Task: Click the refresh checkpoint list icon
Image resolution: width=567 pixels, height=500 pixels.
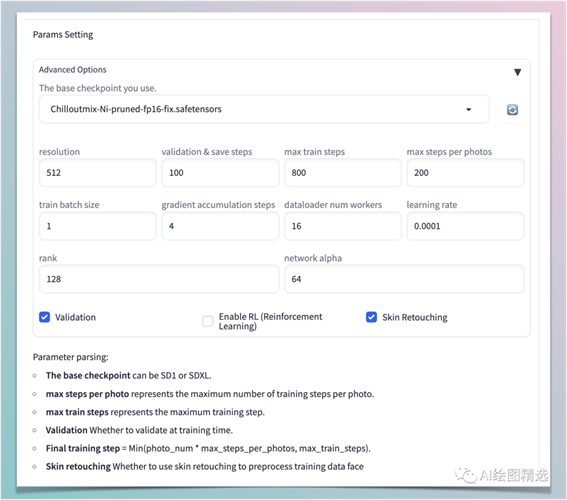Action: point(512,110)
